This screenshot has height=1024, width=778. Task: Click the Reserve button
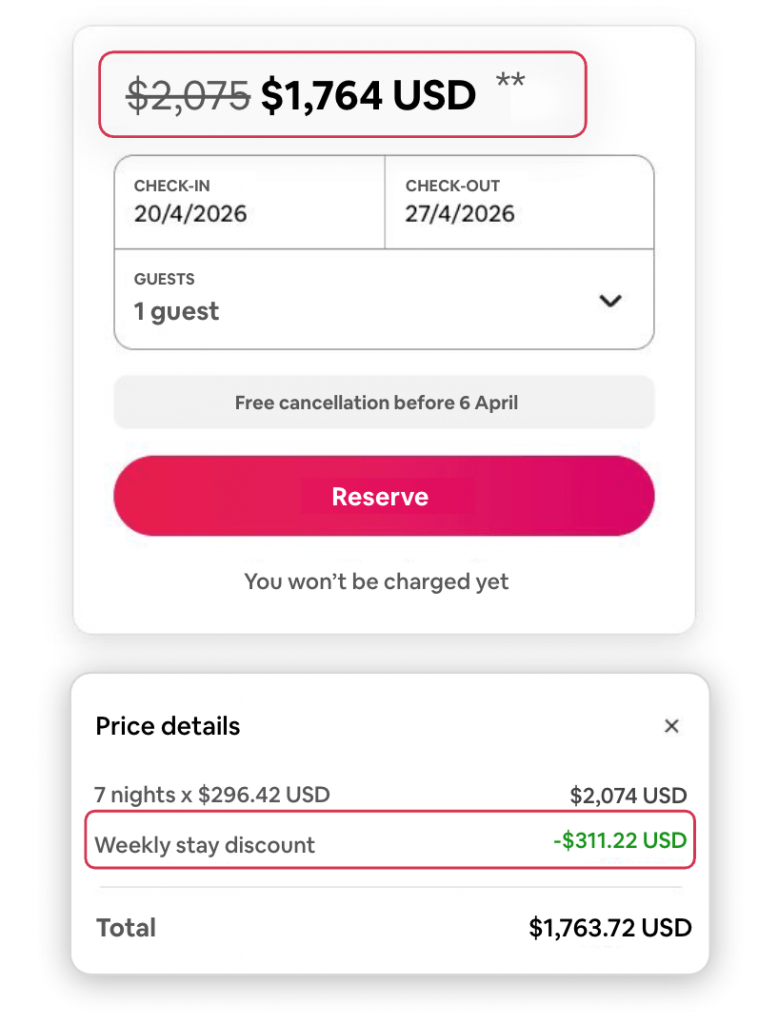[x=384, y=497]
